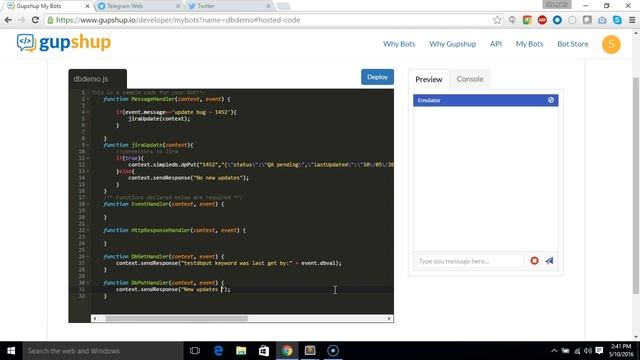Switch to the Console tab
Viewport: 640px width, 360px height.
pos(470,79)
